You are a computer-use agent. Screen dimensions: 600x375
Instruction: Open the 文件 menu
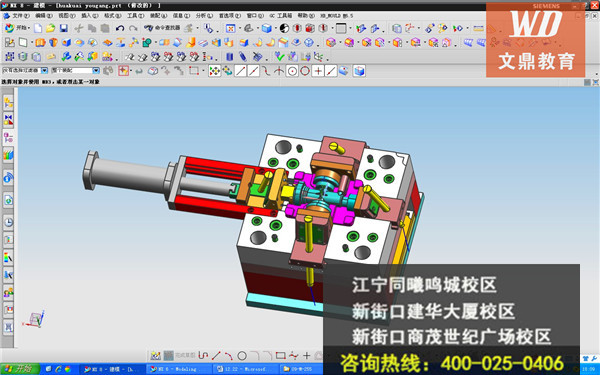(17, 16)
